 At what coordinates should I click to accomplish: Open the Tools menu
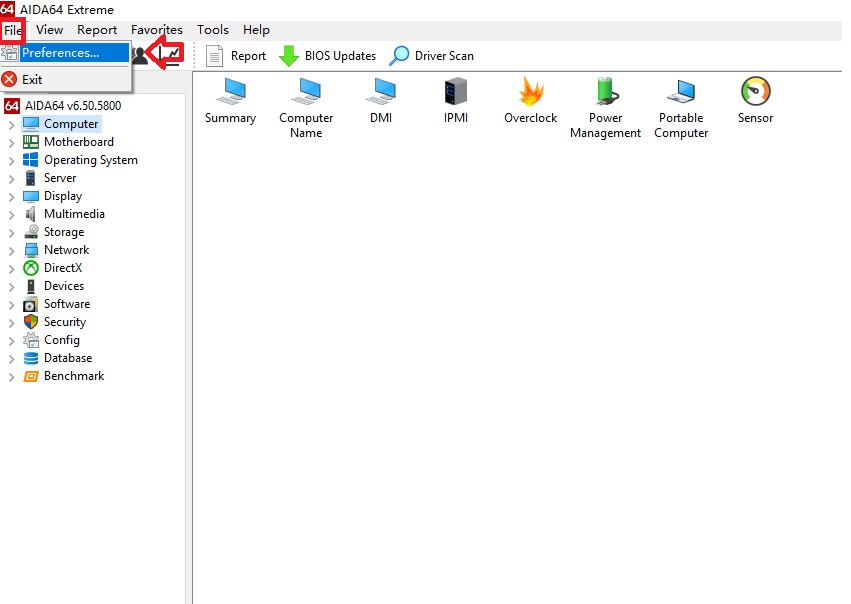pos(212,30)
